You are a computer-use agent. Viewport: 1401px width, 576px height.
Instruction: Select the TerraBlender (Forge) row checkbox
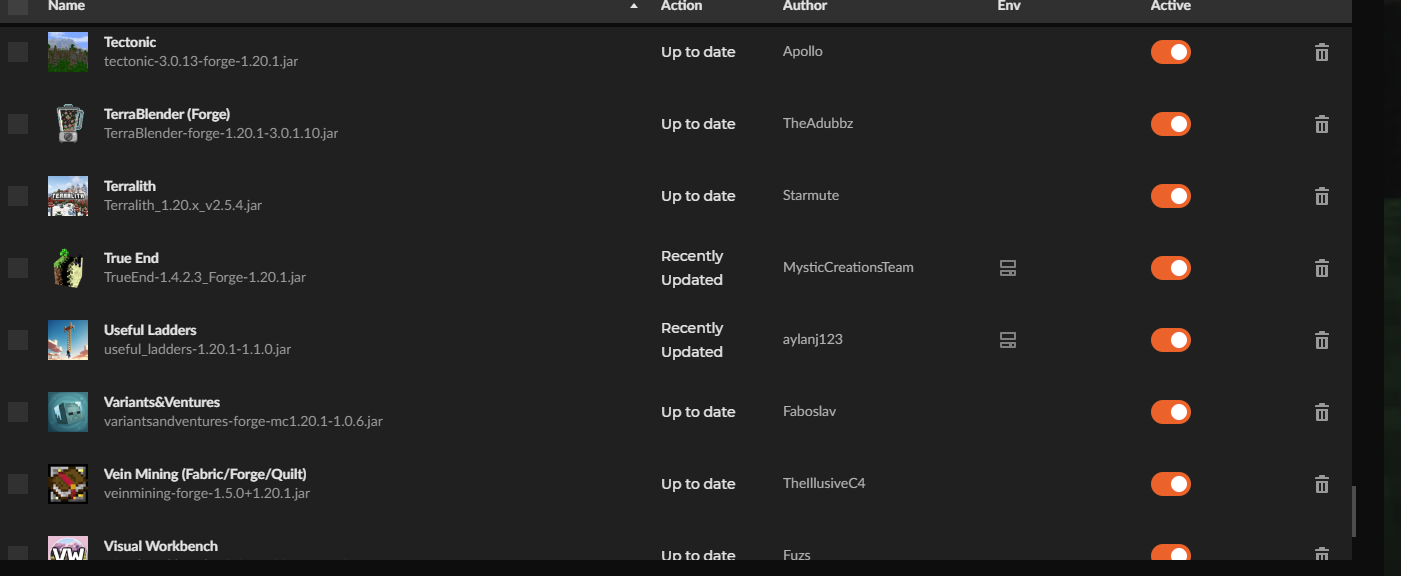point(18,124)
